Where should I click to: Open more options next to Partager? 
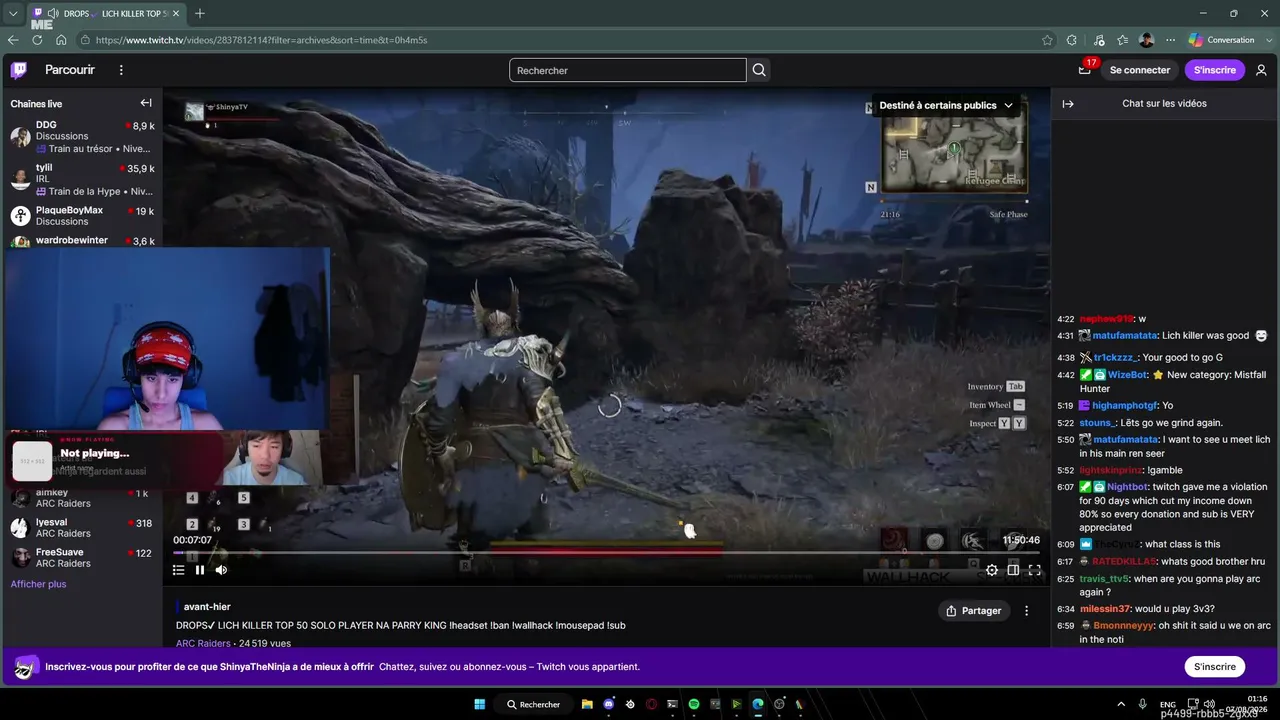(1026, 611)
